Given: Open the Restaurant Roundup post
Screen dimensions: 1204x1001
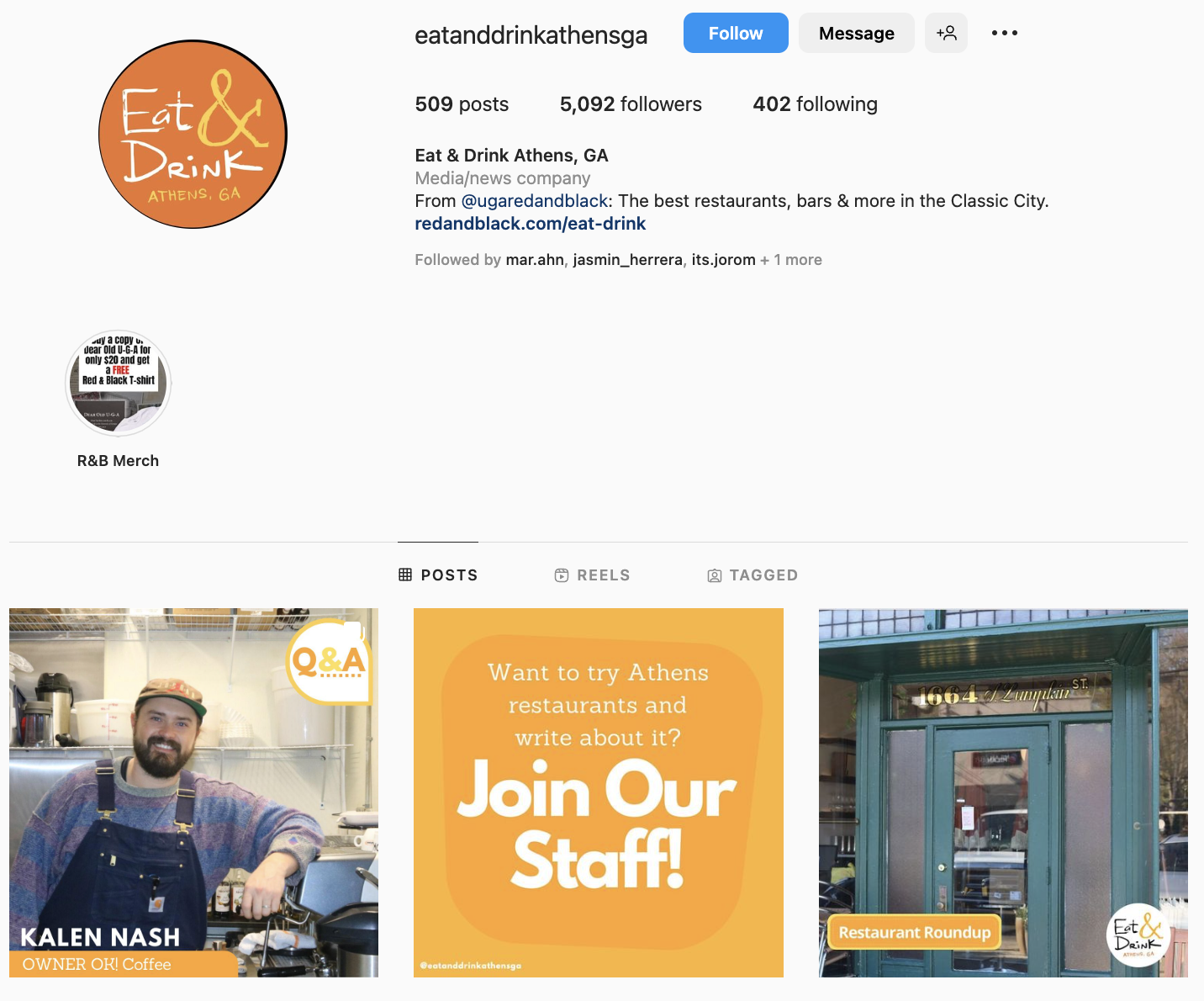Looking at the screenshot, I should [1003, 792].
